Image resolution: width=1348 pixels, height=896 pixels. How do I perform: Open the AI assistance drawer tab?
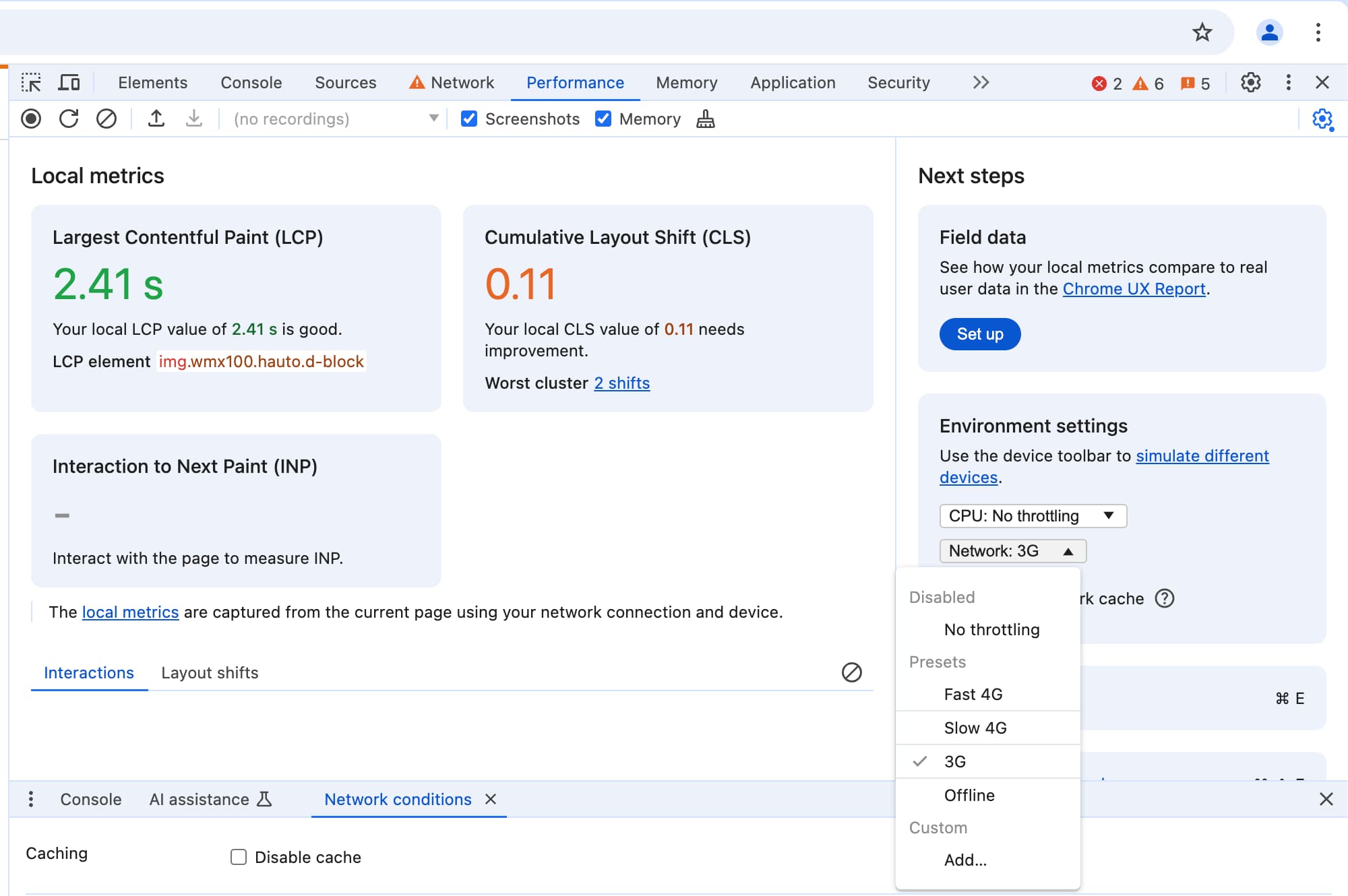(x=210, y=799)
